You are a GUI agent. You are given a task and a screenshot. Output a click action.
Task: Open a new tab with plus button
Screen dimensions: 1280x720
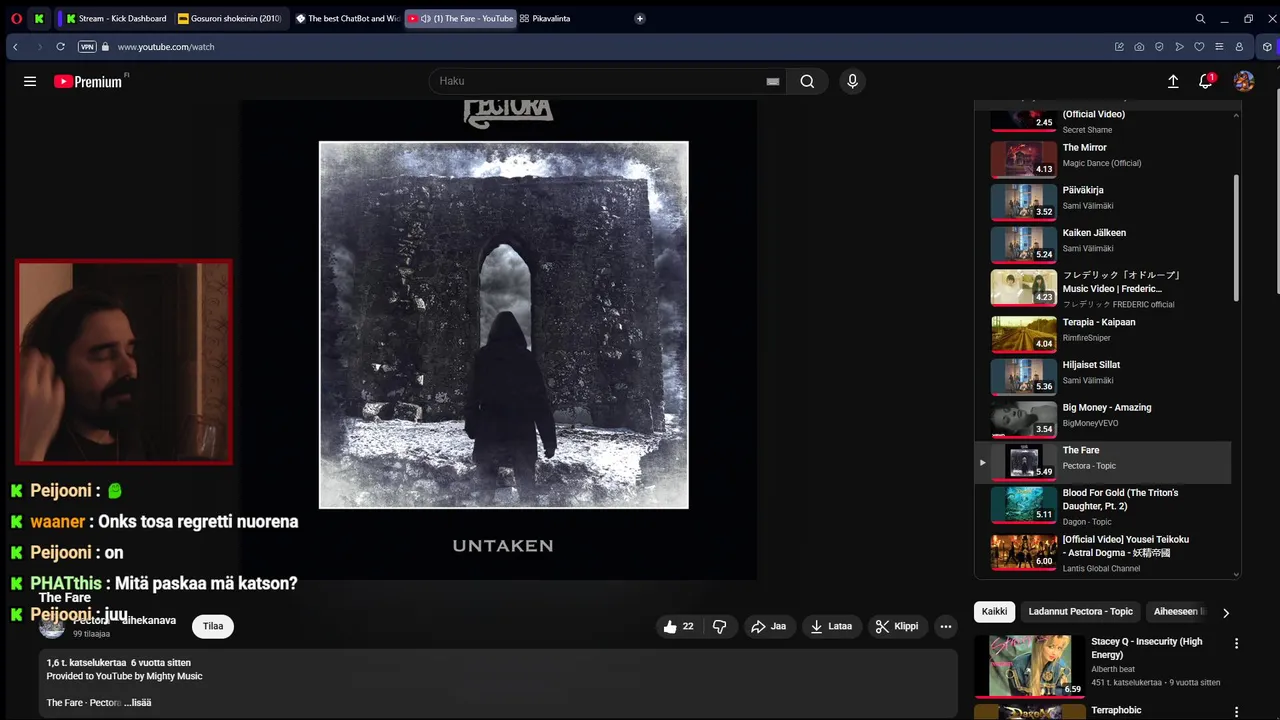point(640,18)
